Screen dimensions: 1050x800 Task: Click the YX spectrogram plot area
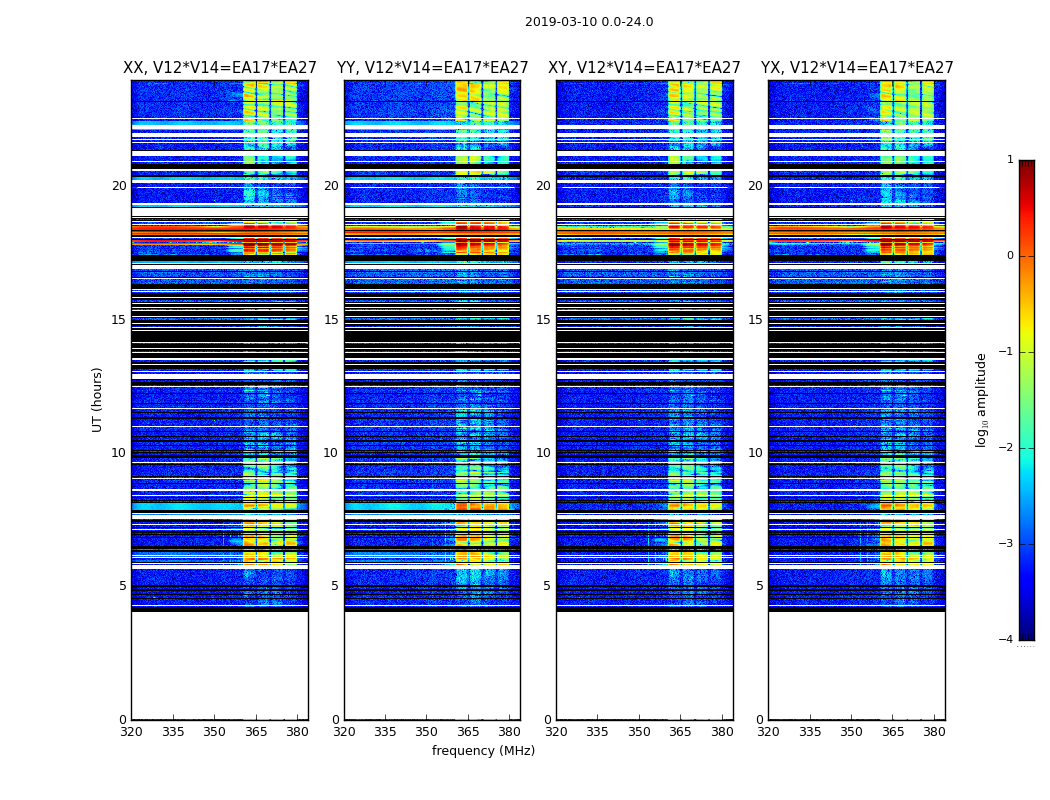(x=857, y=400)
